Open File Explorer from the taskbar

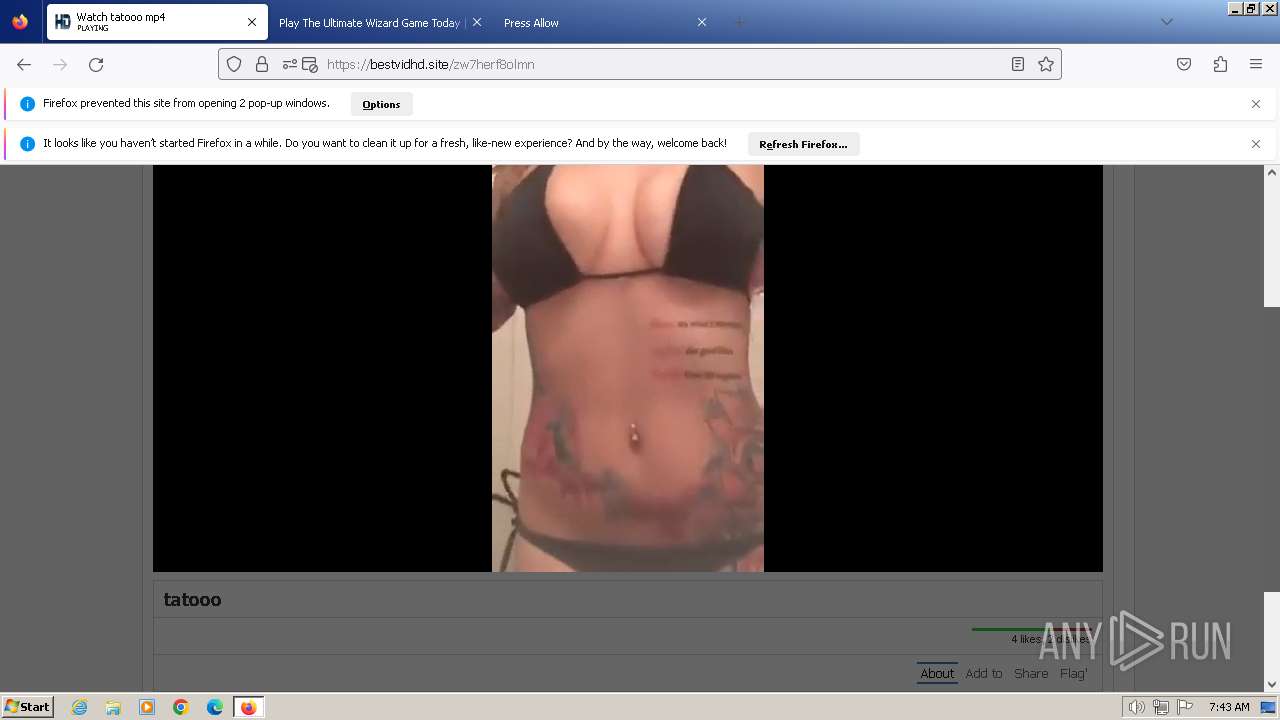[113, 707]
